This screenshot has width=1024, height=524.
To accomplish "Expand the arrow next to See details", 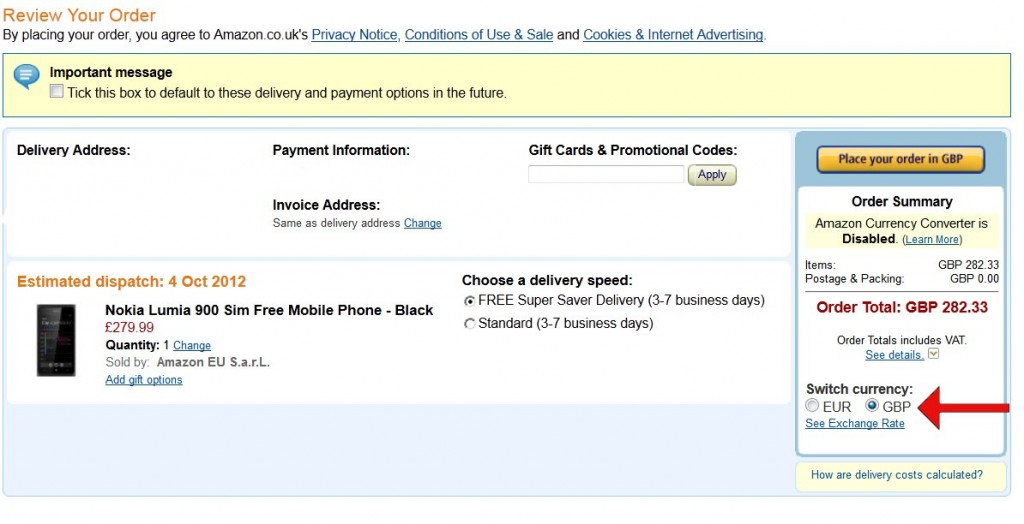I will [934, 354].
